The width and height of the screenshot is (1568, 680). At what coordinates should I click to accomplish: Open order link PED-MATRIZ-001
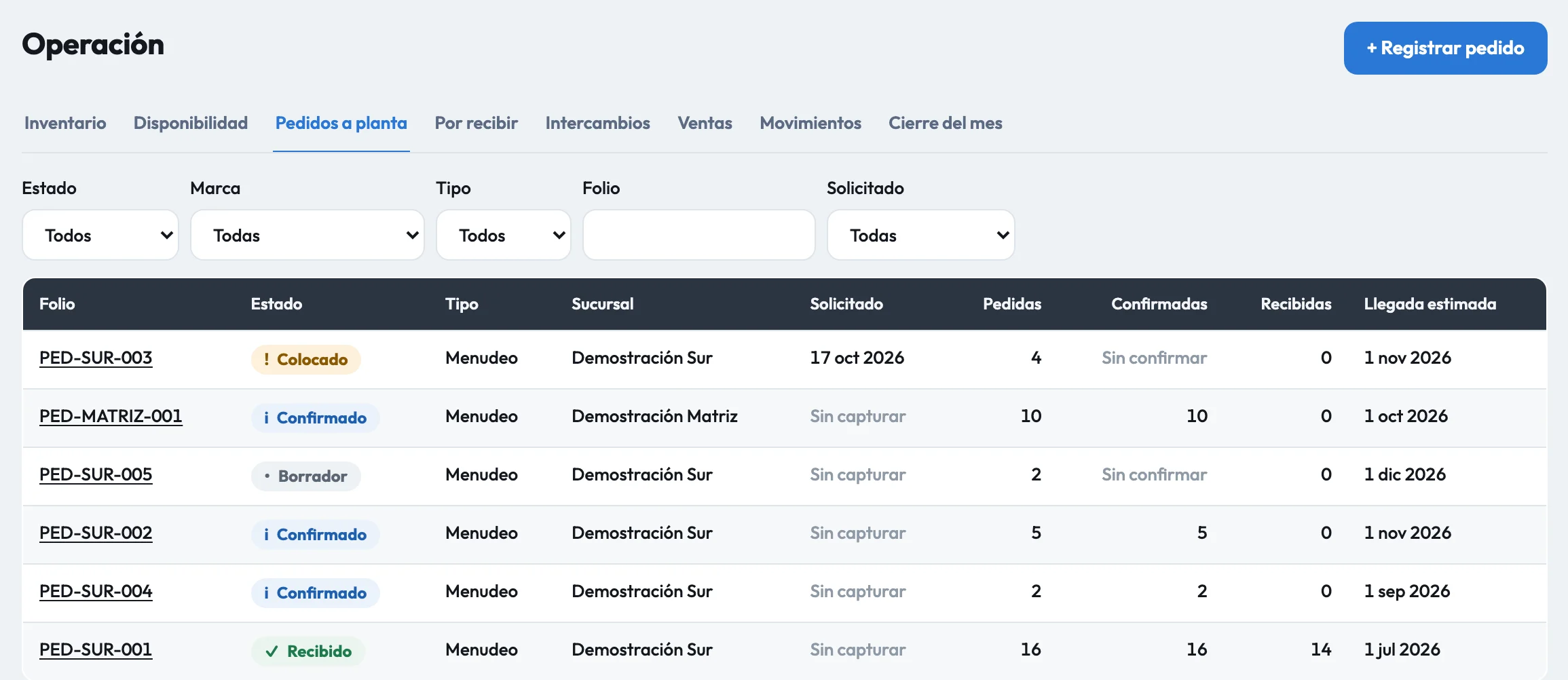point(111,416)
